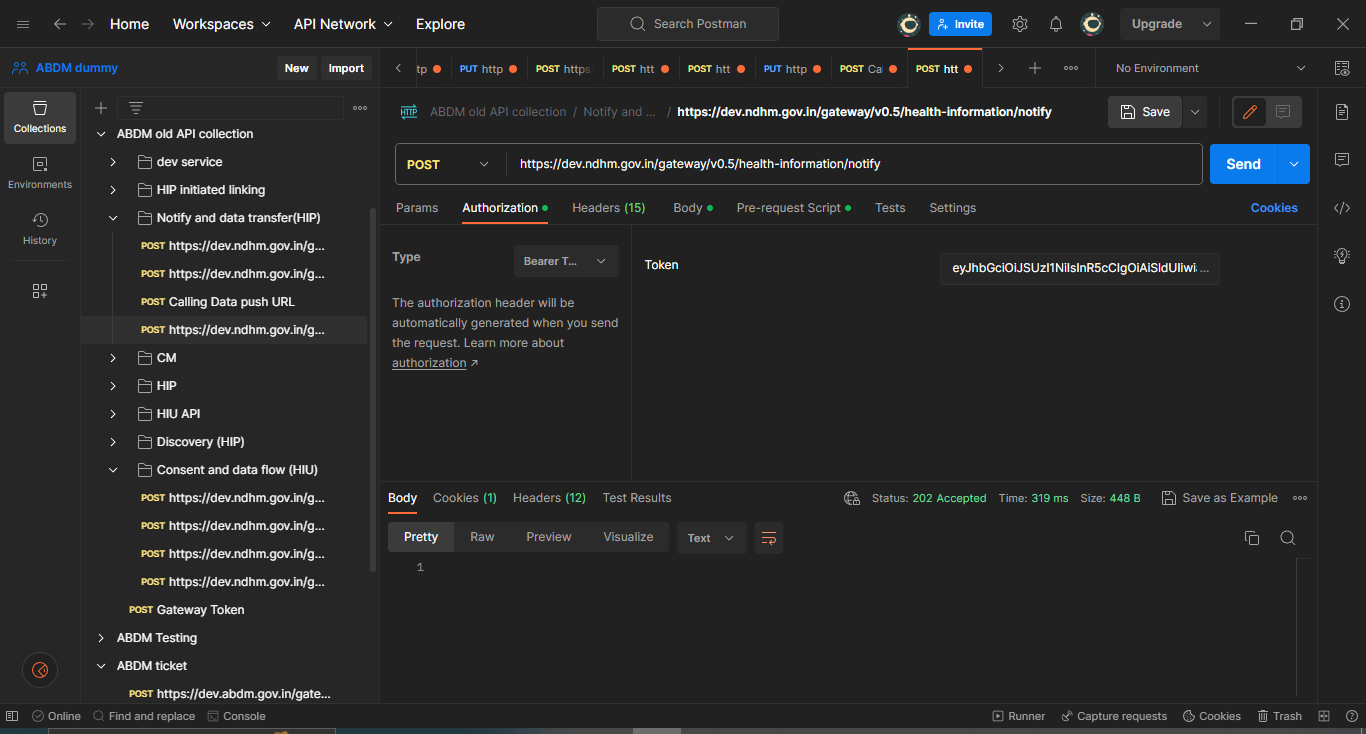Click the blue Send button
The image size is (1366, 734).
coord(1244,164)
